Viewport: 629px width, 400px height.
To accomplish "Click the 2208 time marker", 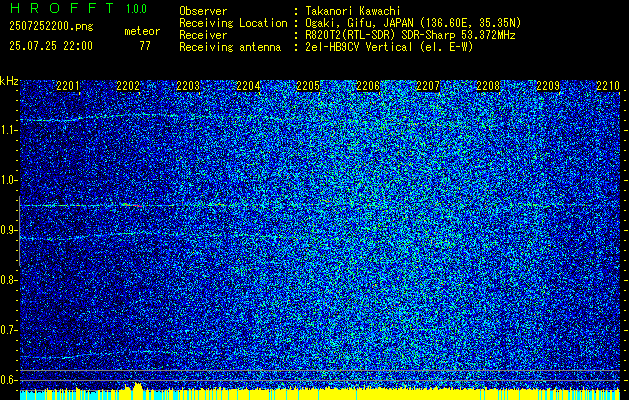I will tap(488, 86).
